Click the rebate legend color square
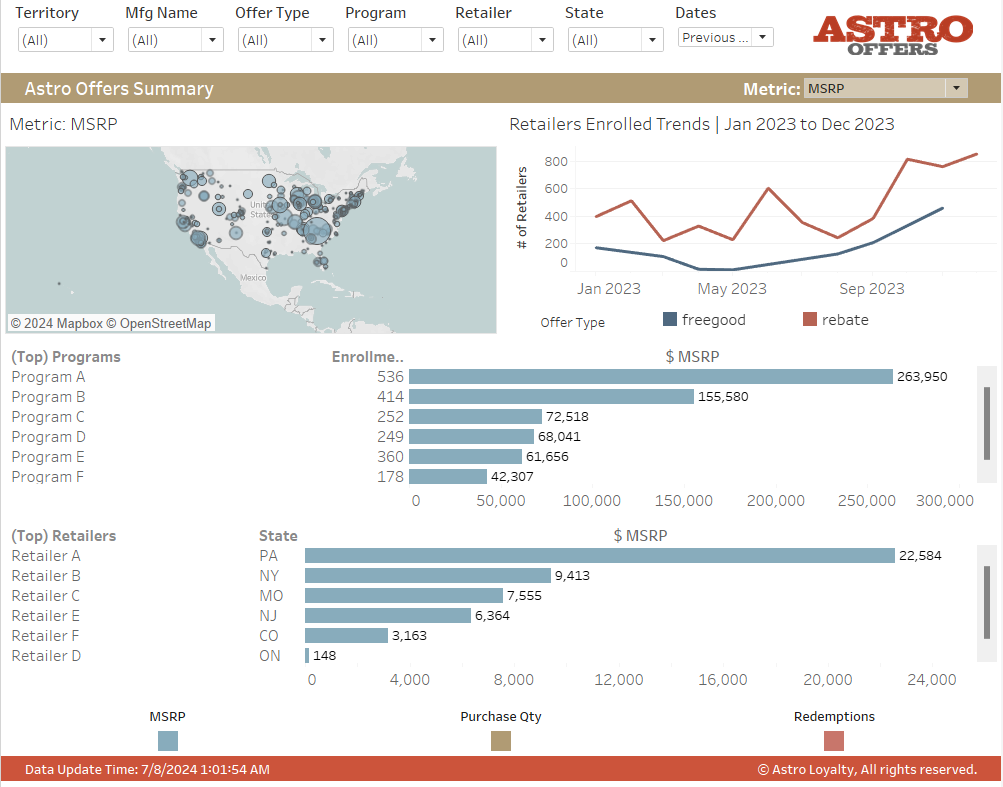Image resolution: width=1003 pixels, height=787 pixels. [811, 320]
